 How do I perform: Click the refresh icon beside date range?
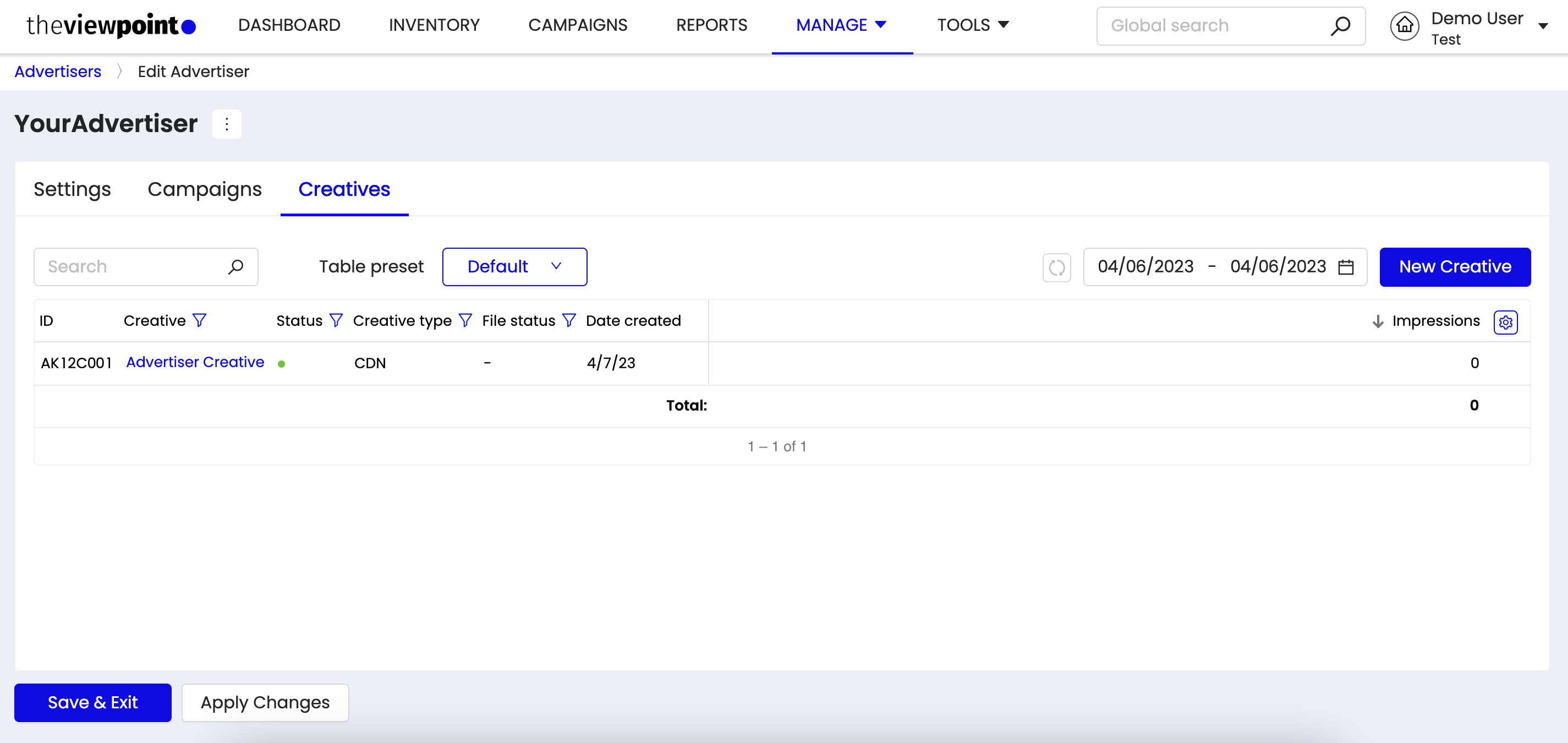(x=1057, y=267)
